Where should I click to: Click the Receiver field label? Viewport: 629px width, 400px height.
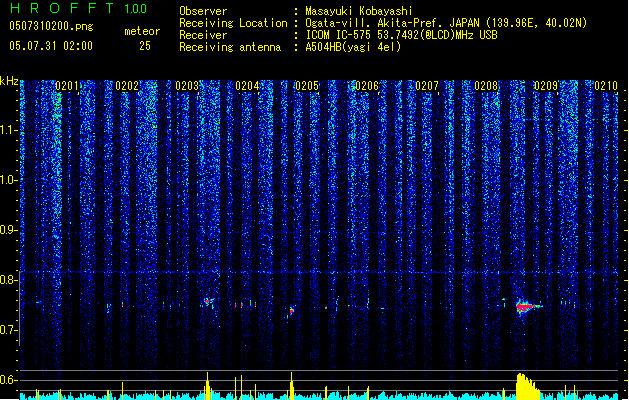pos(203,35)
